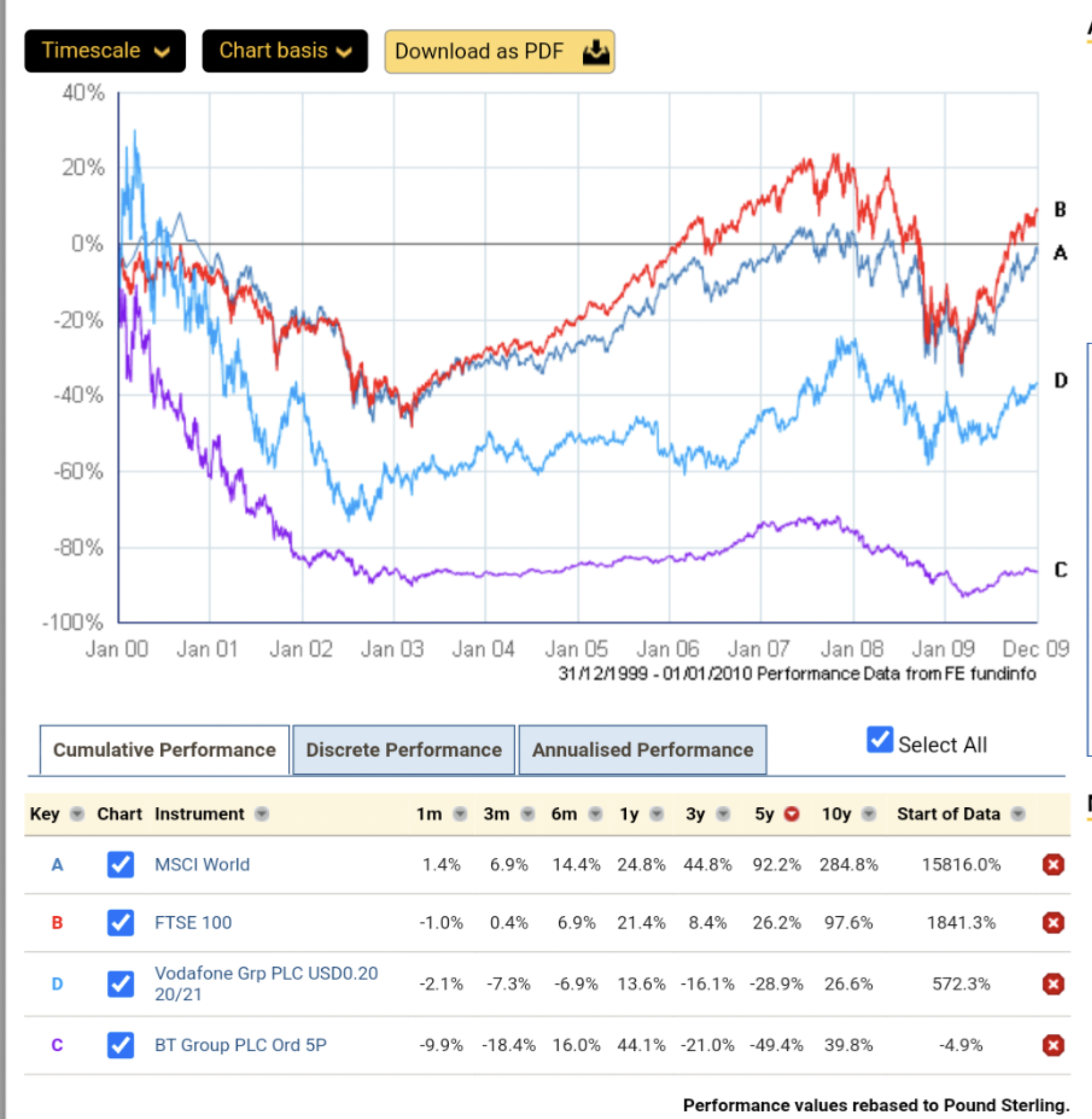Remove MSCI World row with red X

point(1053,864)
